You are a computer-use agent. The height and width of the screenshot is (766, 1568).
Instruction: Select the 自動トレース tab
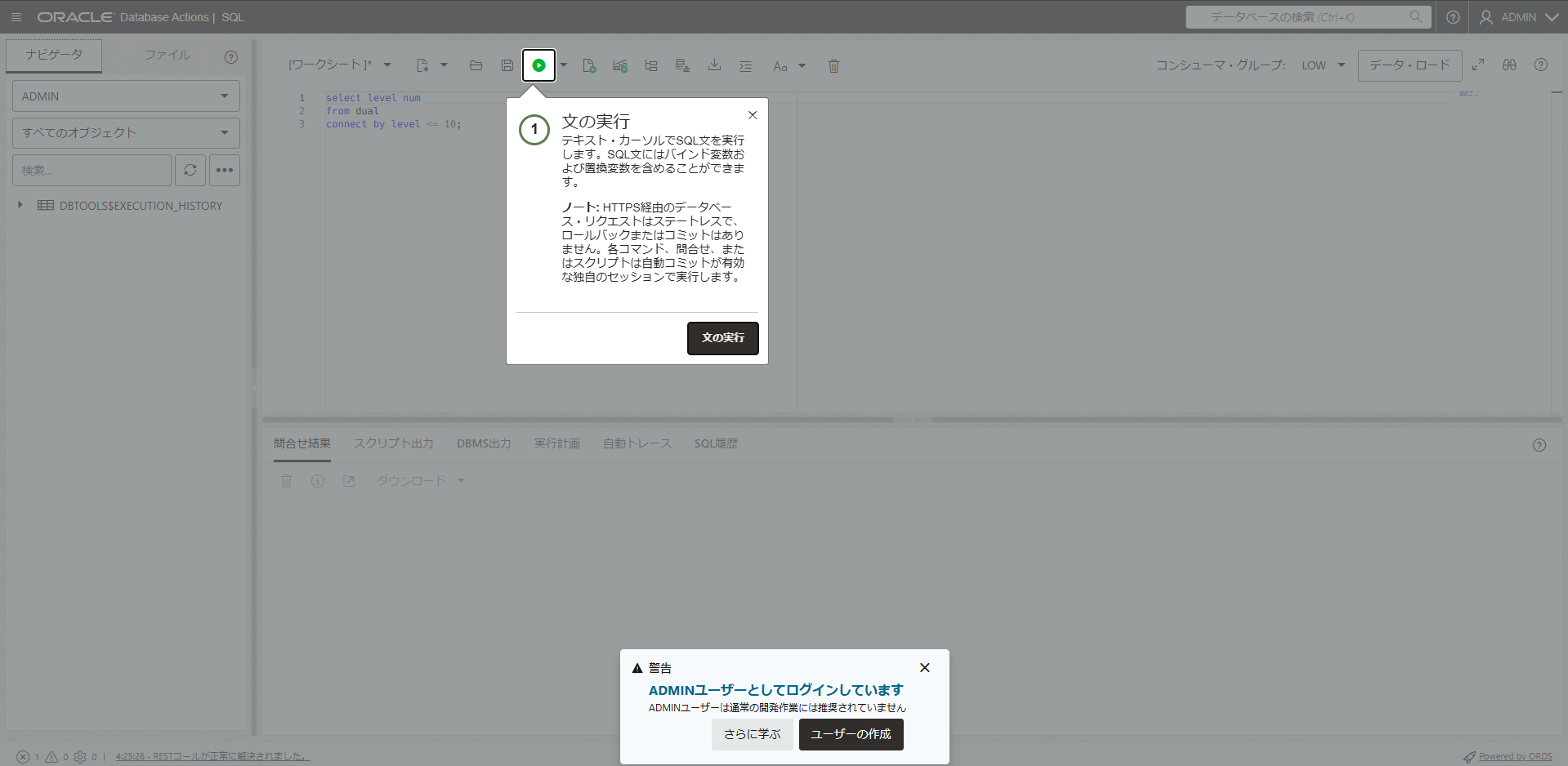point(637,443)
